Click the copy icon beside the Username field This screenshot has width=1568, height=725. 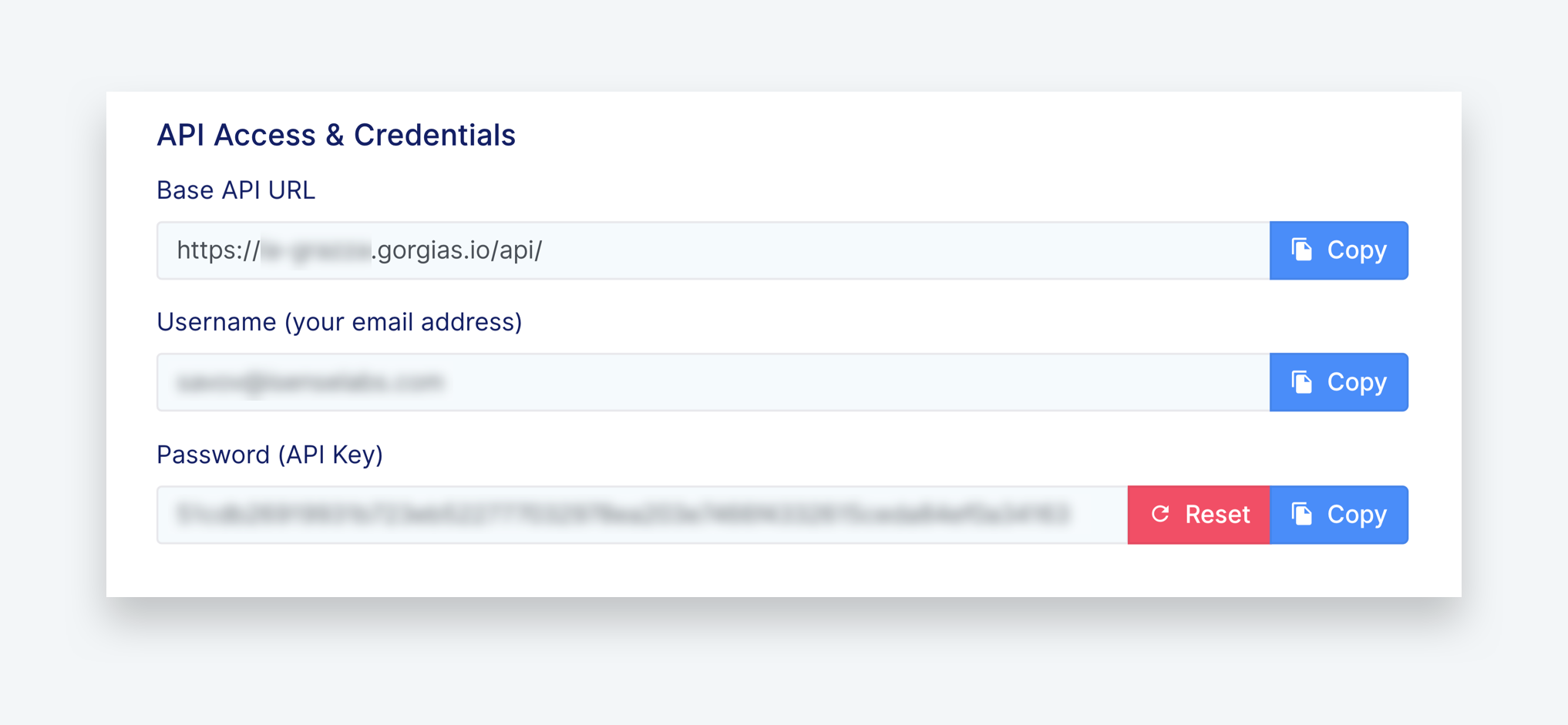click(x=1302, y=382)
